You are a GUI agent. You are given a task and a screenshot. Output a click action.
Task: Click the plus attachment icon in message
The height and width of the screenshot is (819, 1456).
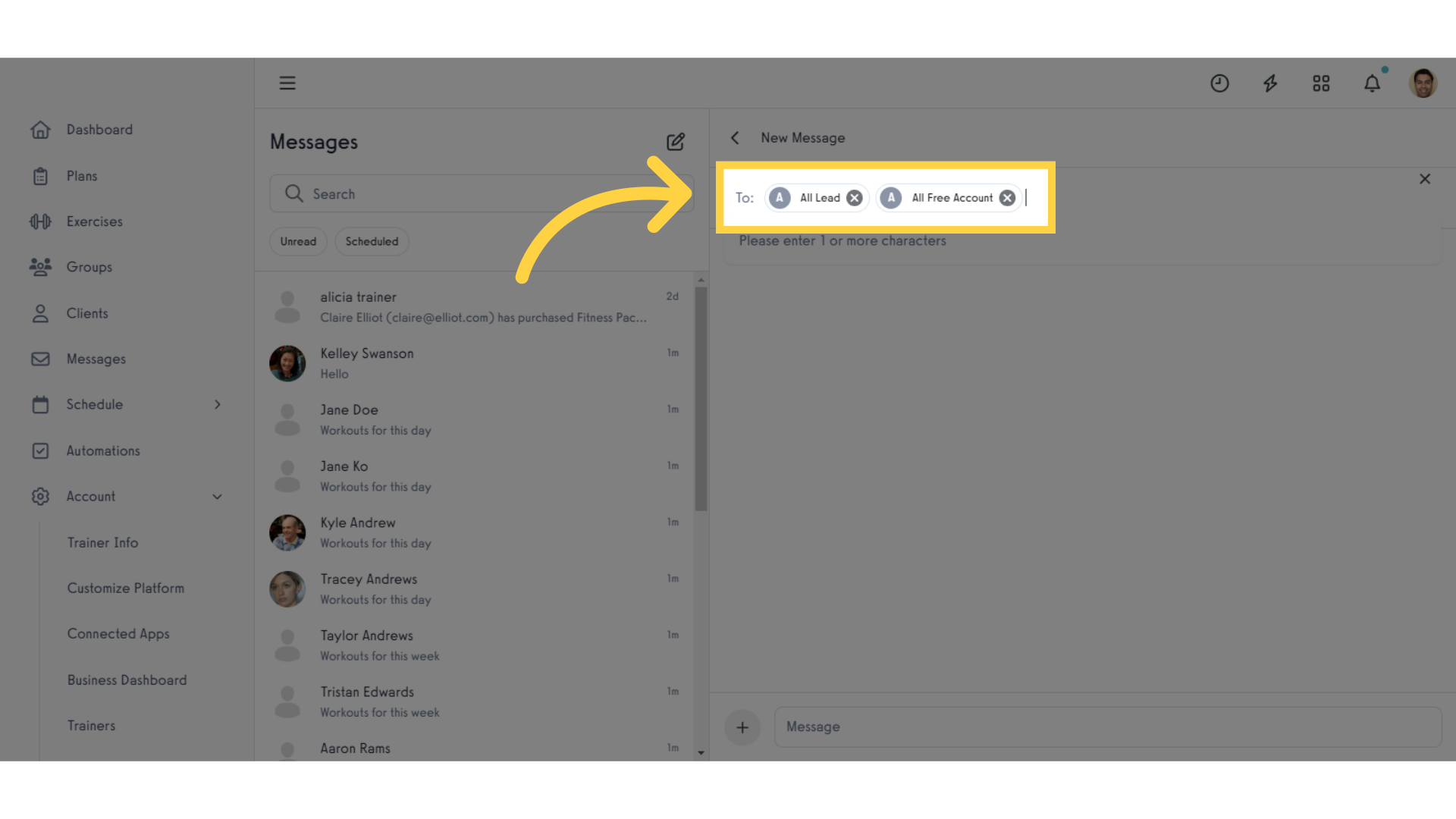coord(742,727)
